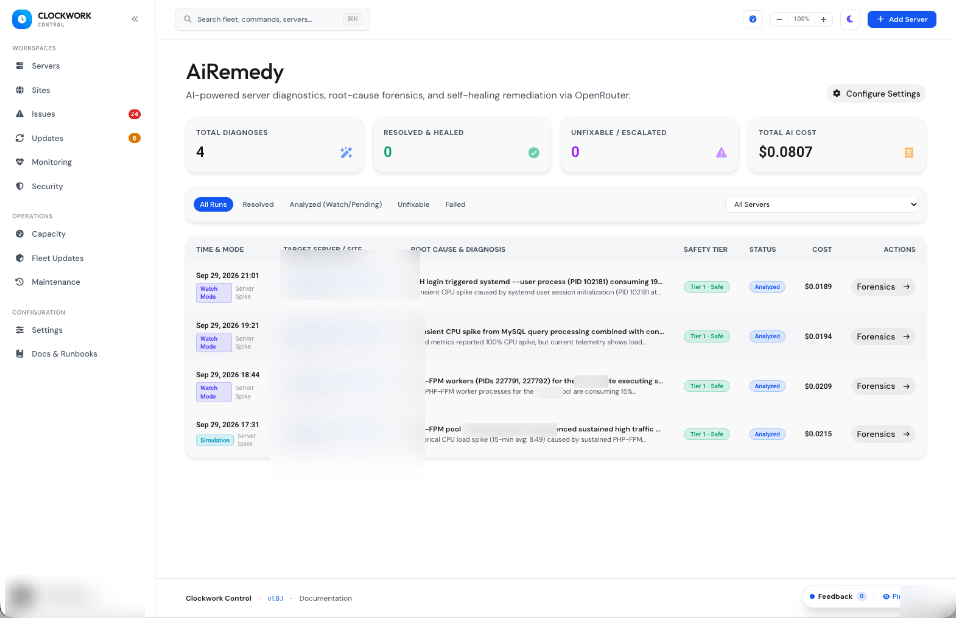
Task: Click Watch Mode badge on 21:01 row
Action: (213, 293)
